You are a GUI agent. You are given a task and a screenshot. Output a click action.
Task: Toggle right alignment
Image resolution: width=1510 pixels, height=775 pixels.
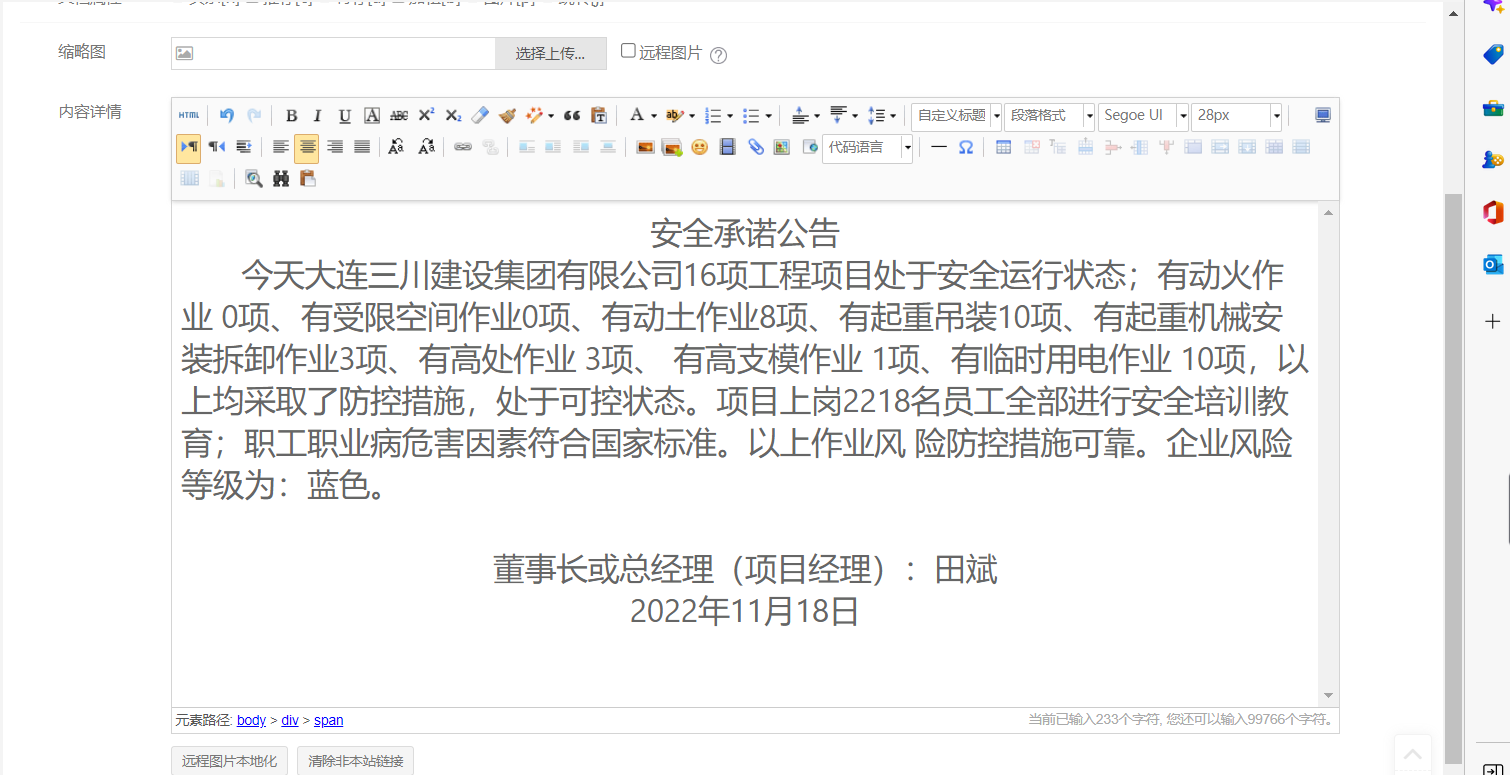pyautogui.click(x=335, y=147)
